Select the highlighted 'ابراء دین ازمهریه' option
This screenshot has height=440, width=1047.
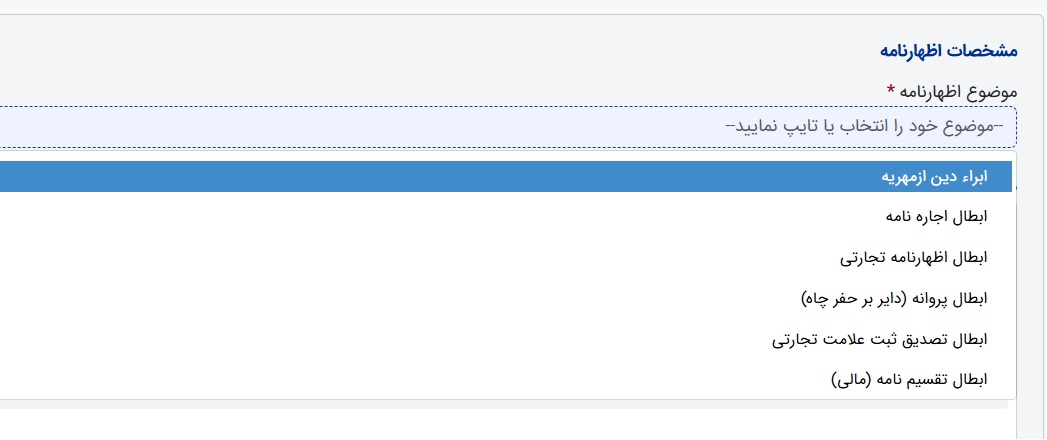505,176
